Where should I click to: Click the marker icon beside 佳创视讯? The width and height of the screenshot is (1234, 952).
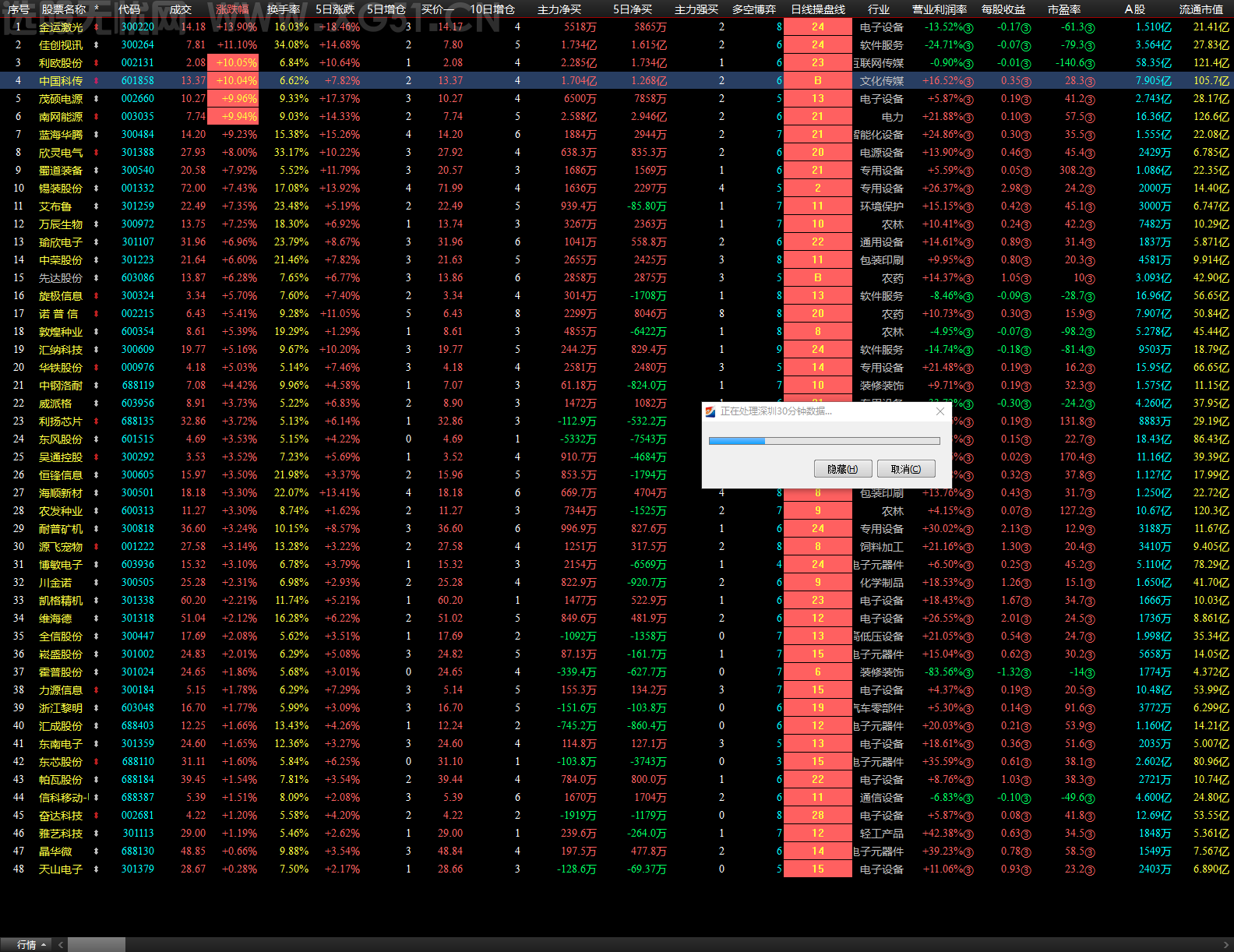(x=97, y=45)
